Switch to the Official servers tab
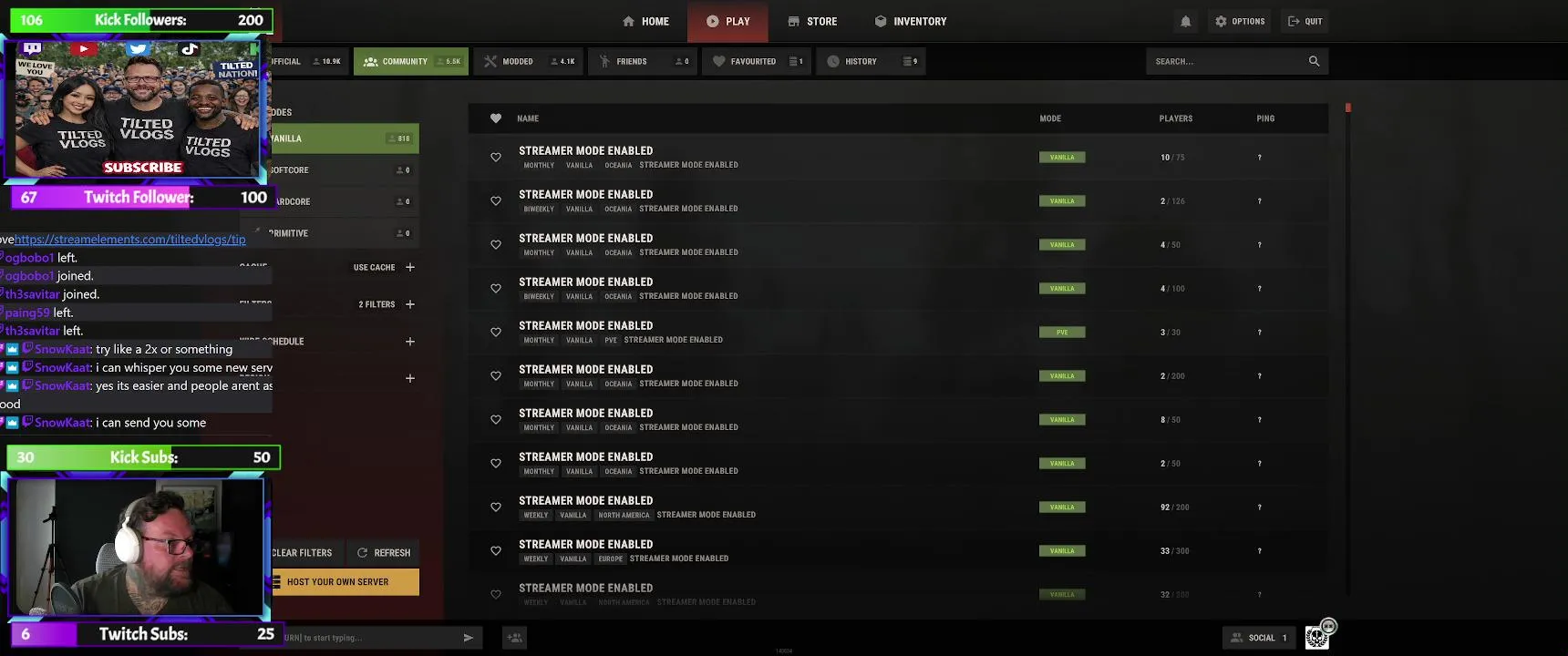The height and width of the screenshot is (656, 1568). (x=310, y=61)
